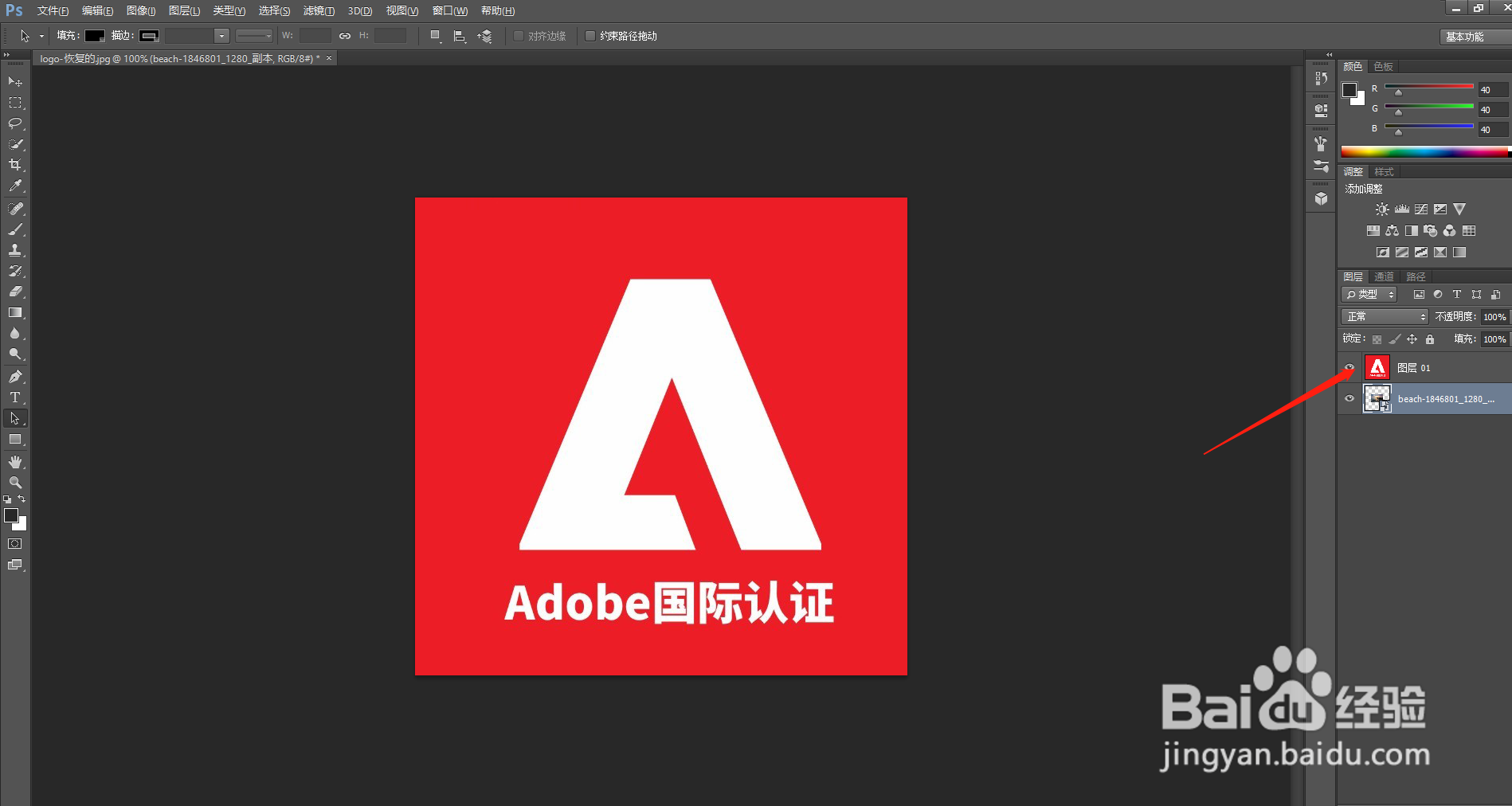Switch to the 路径 tab
1512x806 pixels.
tap(1416, 276)
